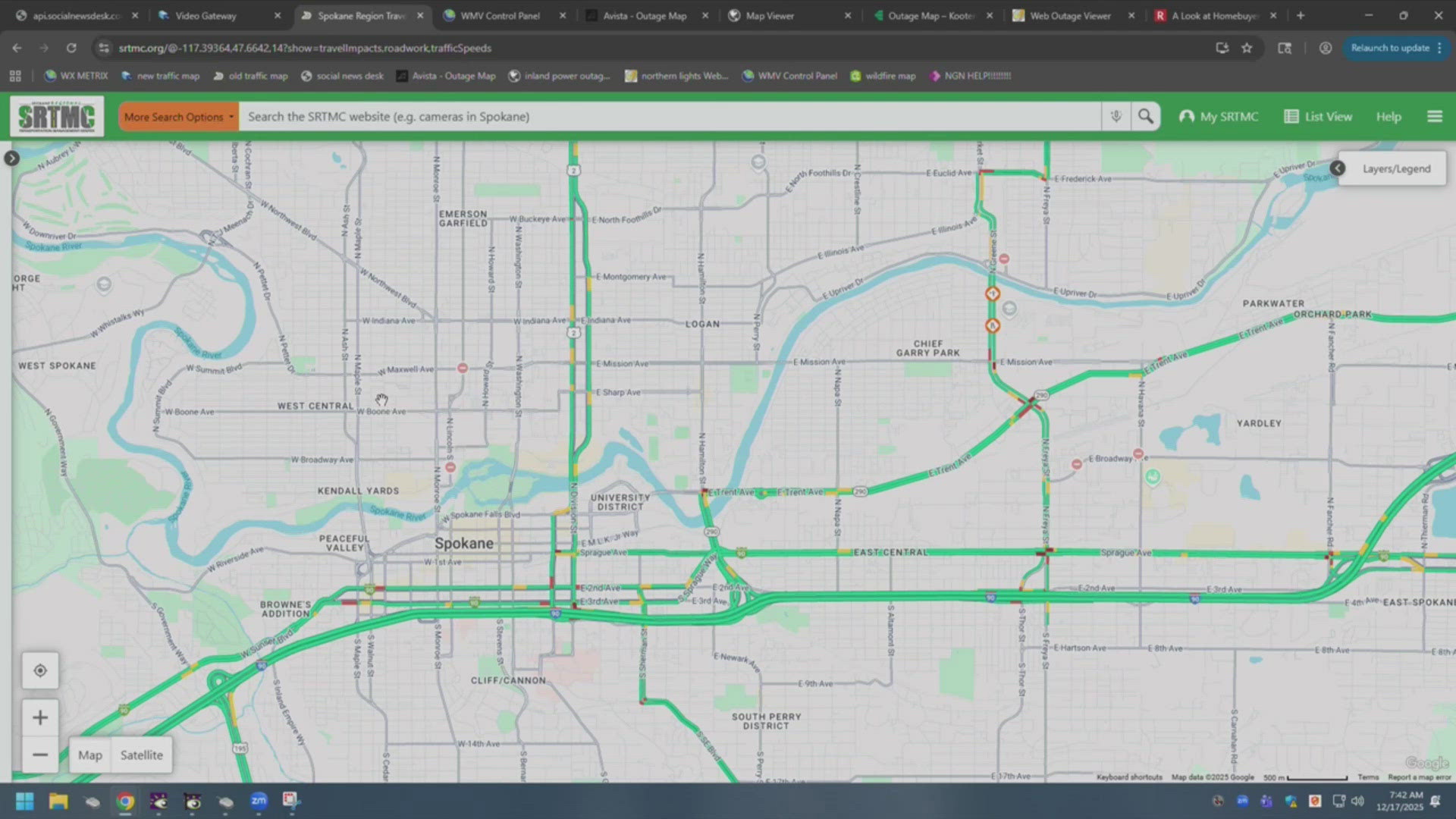The image size is (1456, 819).
Task: Zoom out with the minus button
Action: (40, 755)
